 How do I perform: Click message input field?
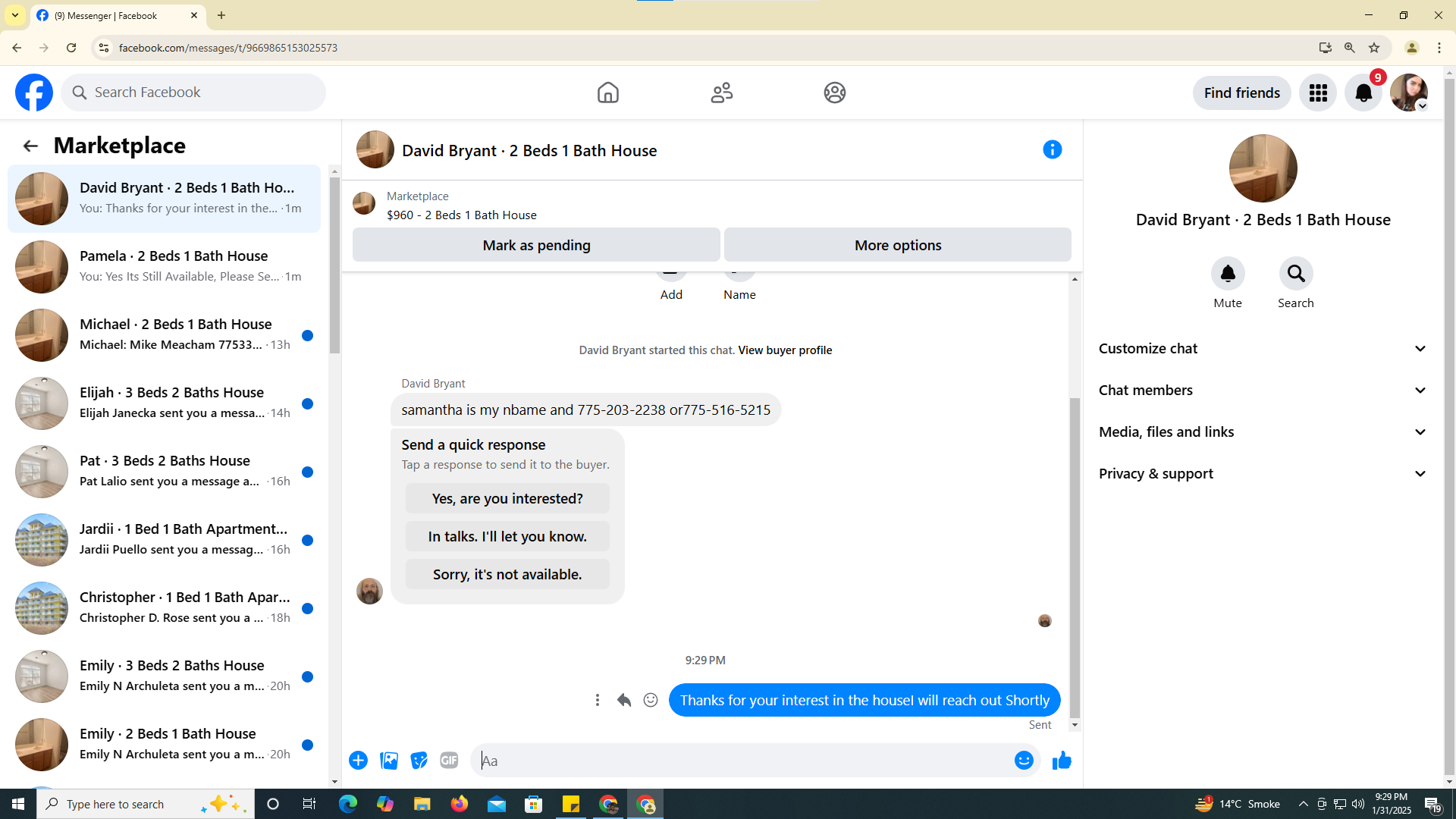tap(743, 761)
